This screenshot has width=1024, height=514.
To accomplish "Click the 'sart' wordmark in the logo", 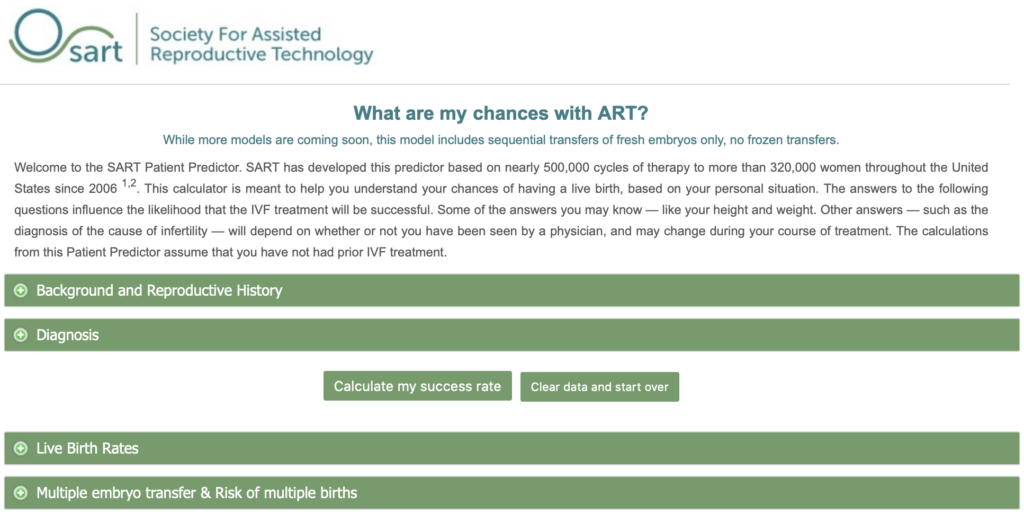I will click(95, 52).
